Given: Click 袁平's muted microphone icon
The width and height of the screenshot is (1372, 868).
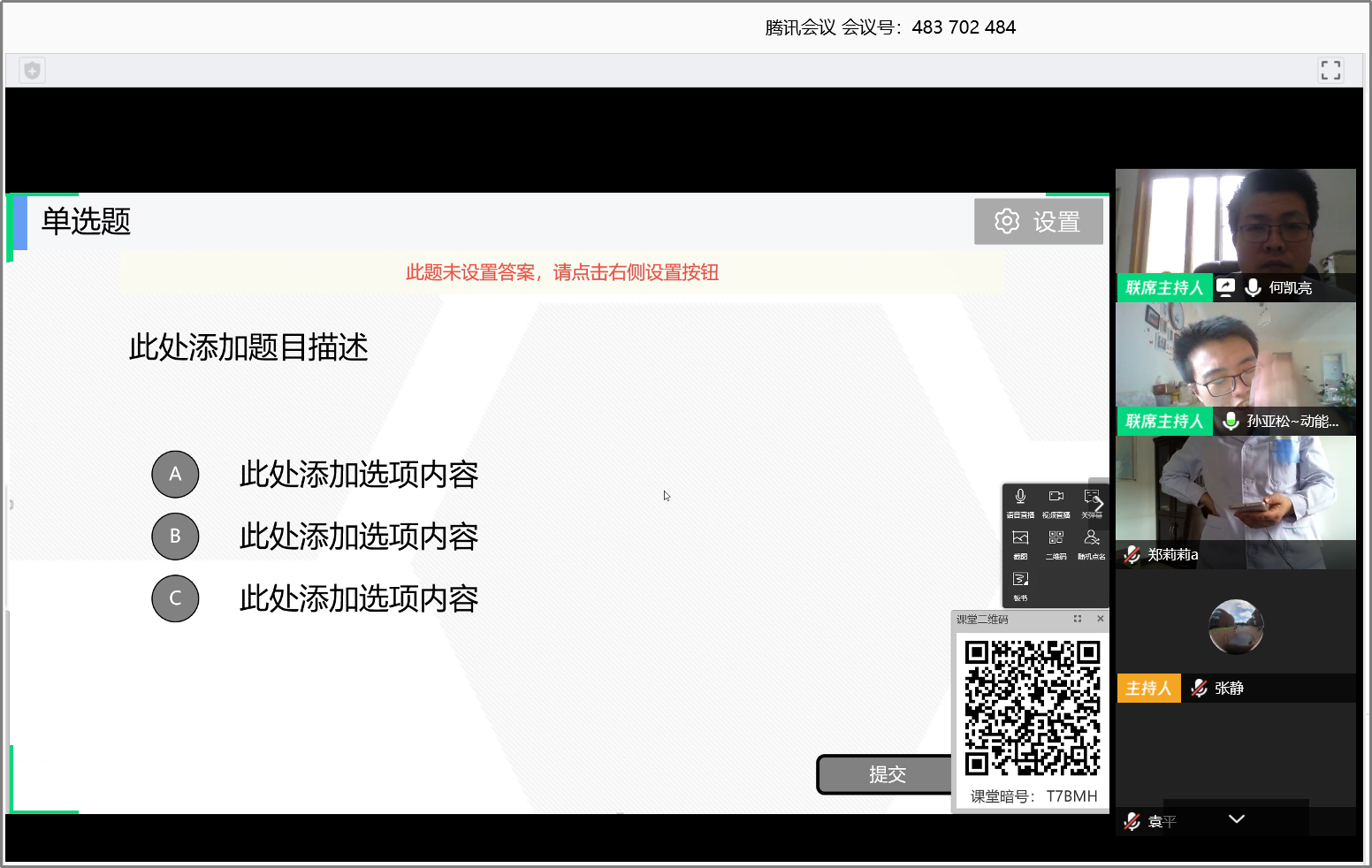Looking at the screenshot, I should click(1132, 821).
